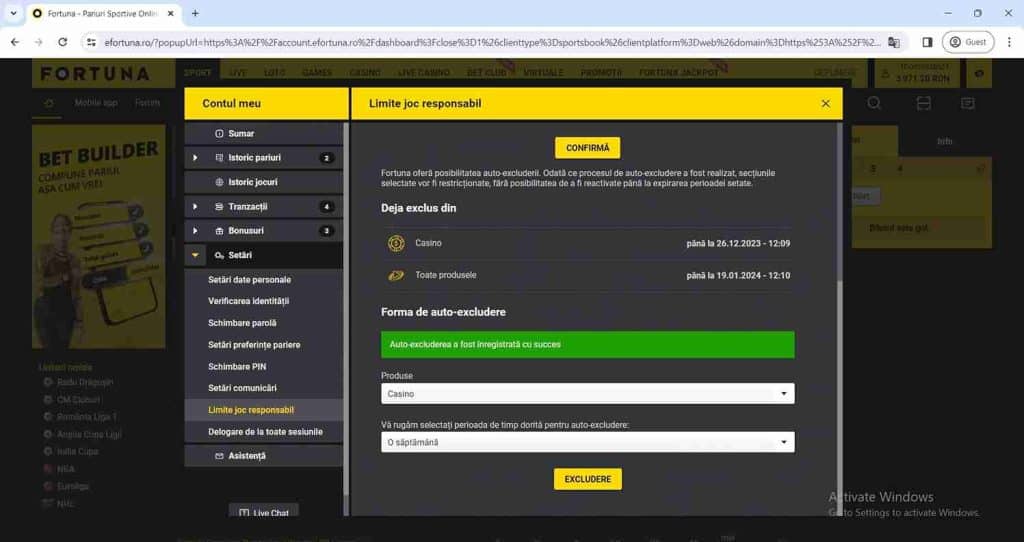Click the Setări section header

point(263,255)
